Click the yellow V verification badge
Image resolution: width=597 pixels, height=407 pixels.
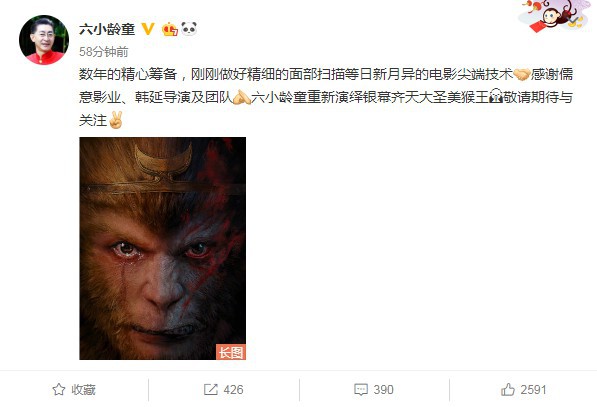pos(148,29)
